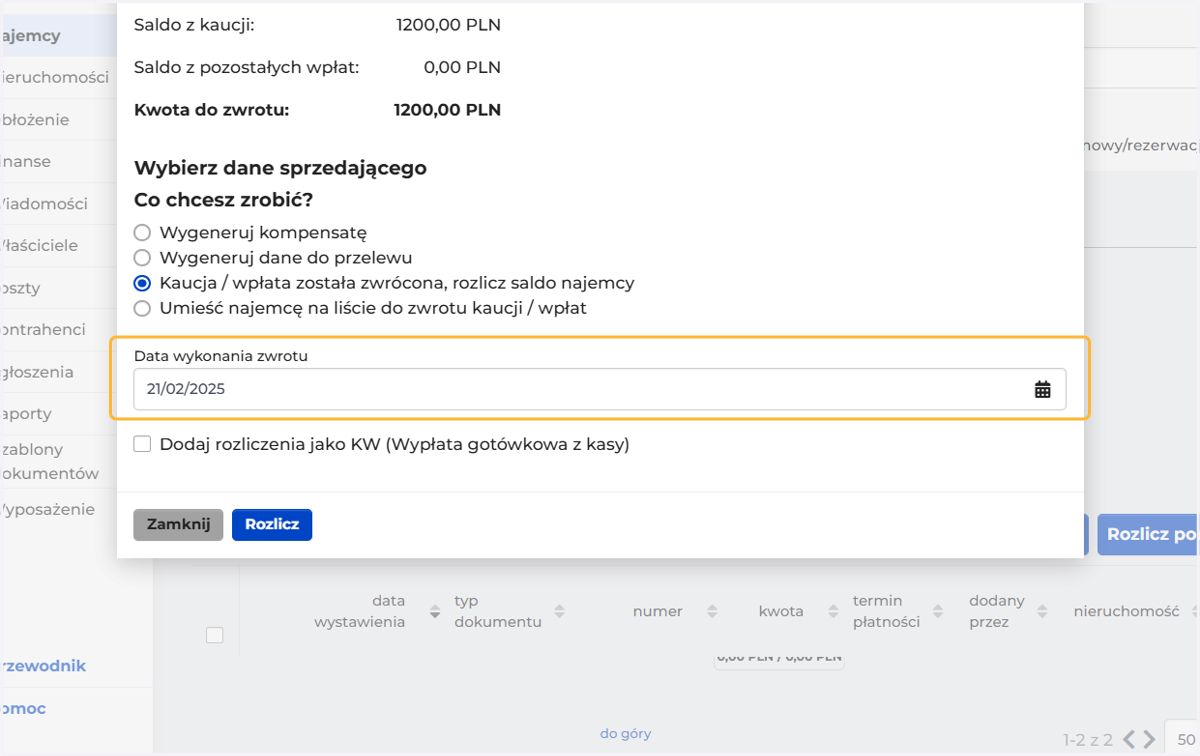Viewport: 1200px width, 756px height.
Task: Select Kaucja / wpłata została zwrócona option
Action: 142,283
